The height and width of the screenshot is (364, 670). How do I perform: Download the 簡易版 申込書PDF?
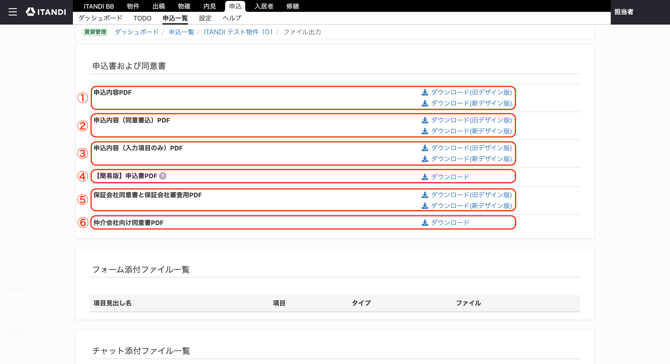445,176
